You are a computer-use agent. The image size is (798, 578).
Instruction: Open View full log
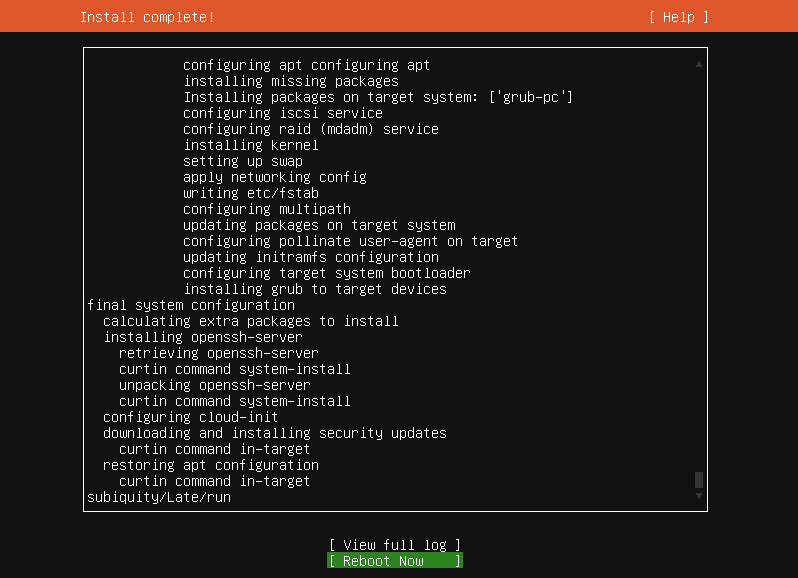click(x=395, y=545)
